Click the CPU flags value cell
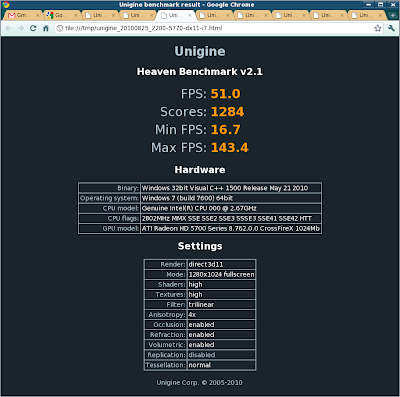Image resolution: width=400 pixels, height=397 pixels. pos(231,218)
